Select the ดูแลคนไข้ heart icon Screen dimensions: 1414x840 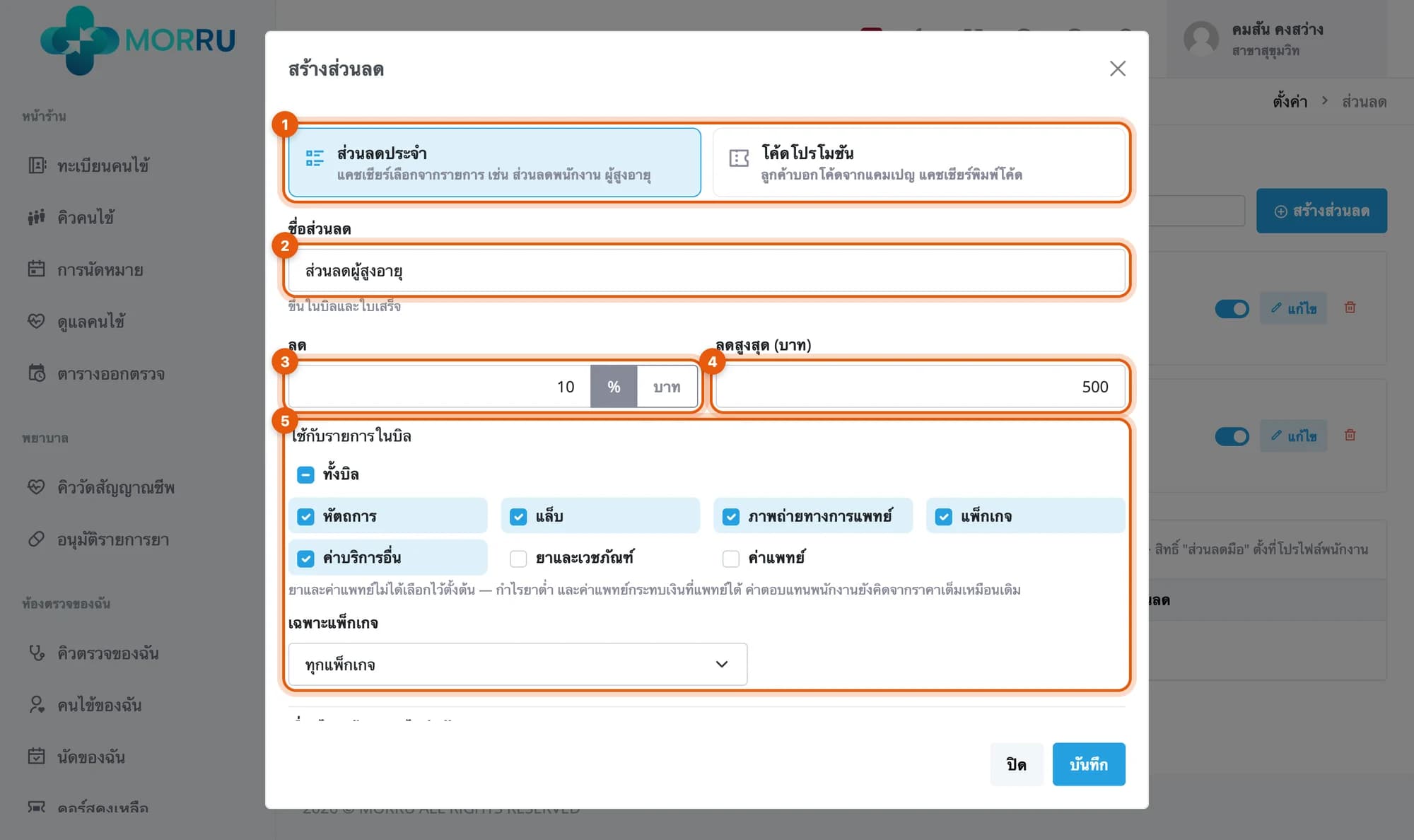[37, 321]
